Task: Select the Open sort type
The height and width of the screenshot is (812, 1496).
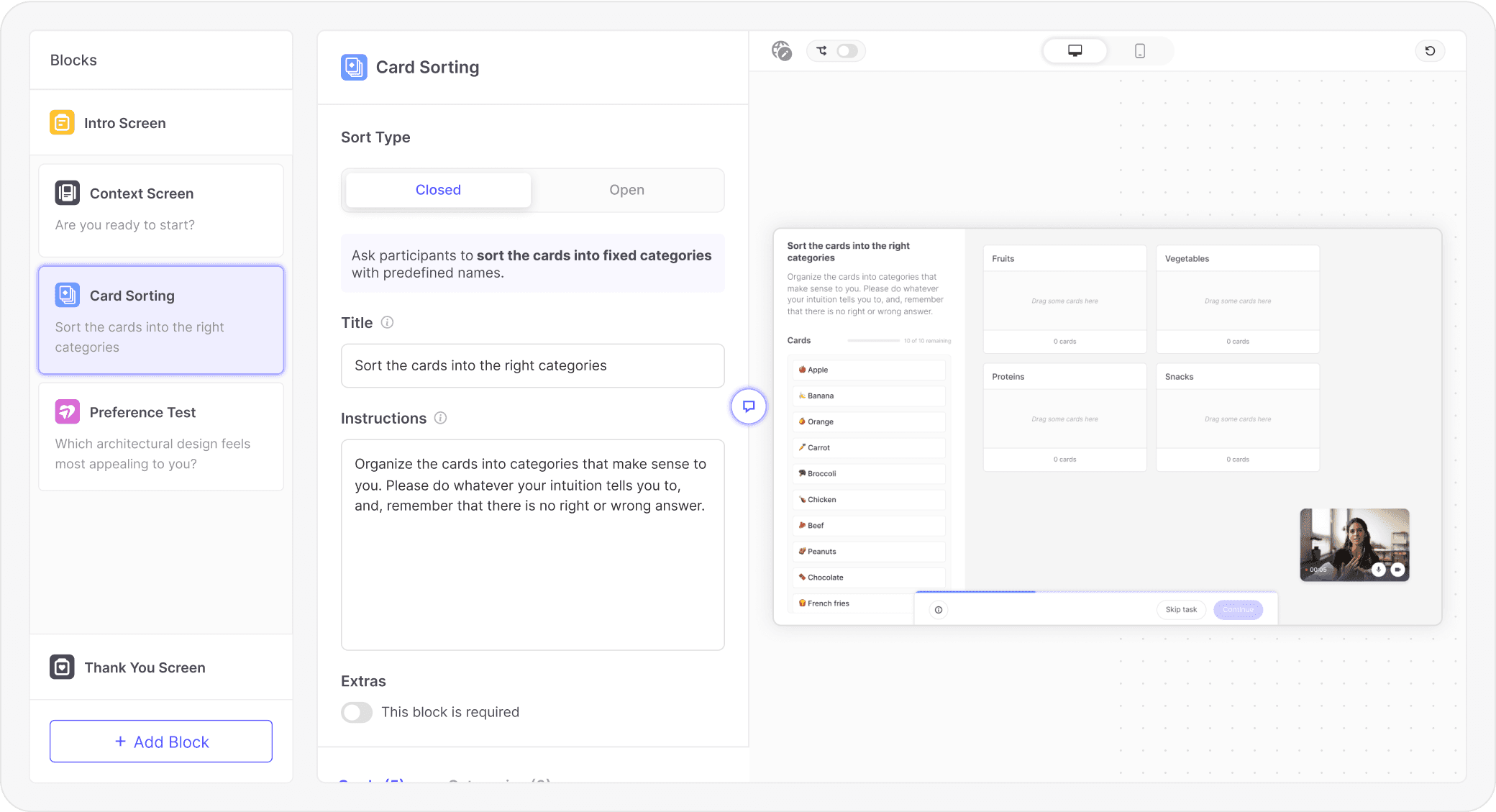Action: (626, 190)
